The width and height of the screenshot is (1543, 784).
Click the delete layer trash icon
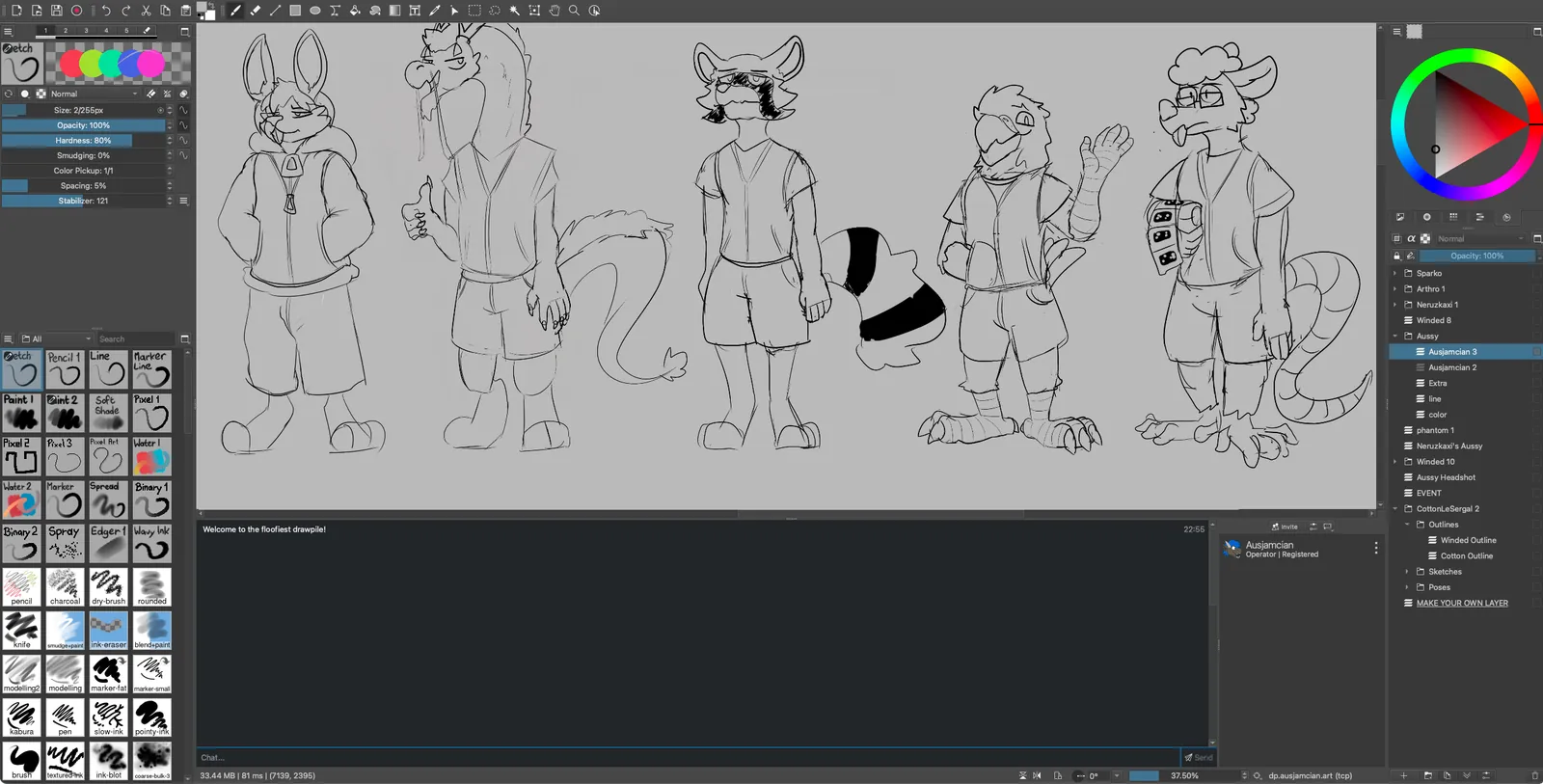tap(1535, 775)
